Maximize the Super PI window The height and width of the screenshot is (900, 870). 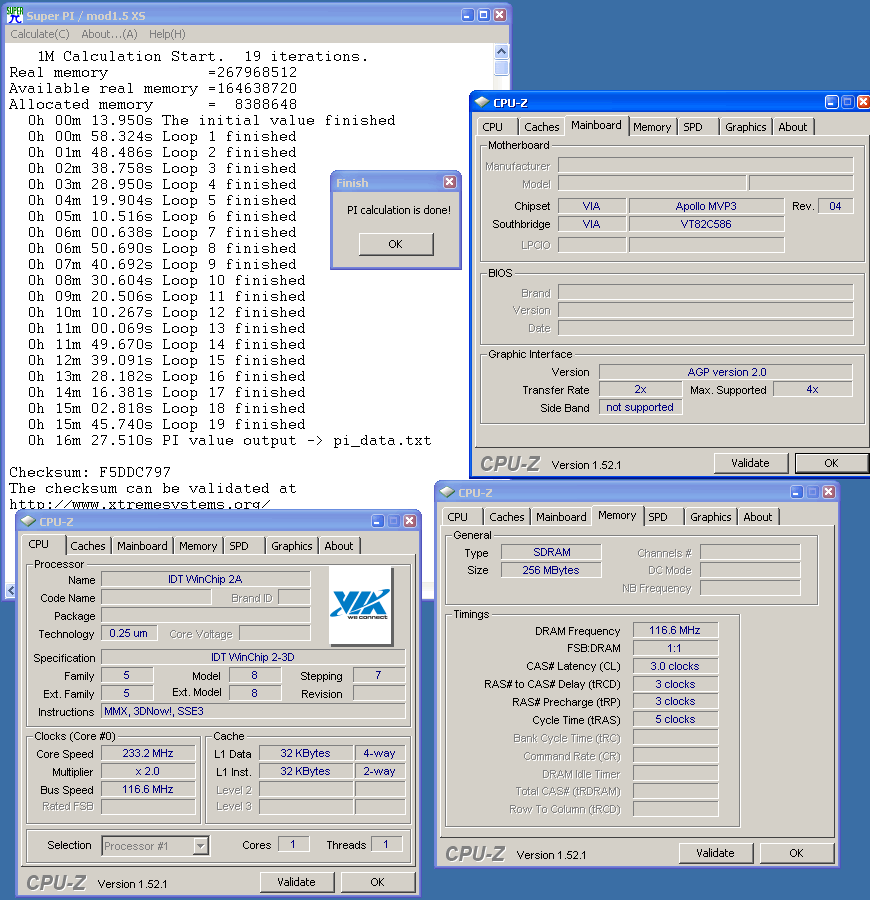click(x=483, y=15)
